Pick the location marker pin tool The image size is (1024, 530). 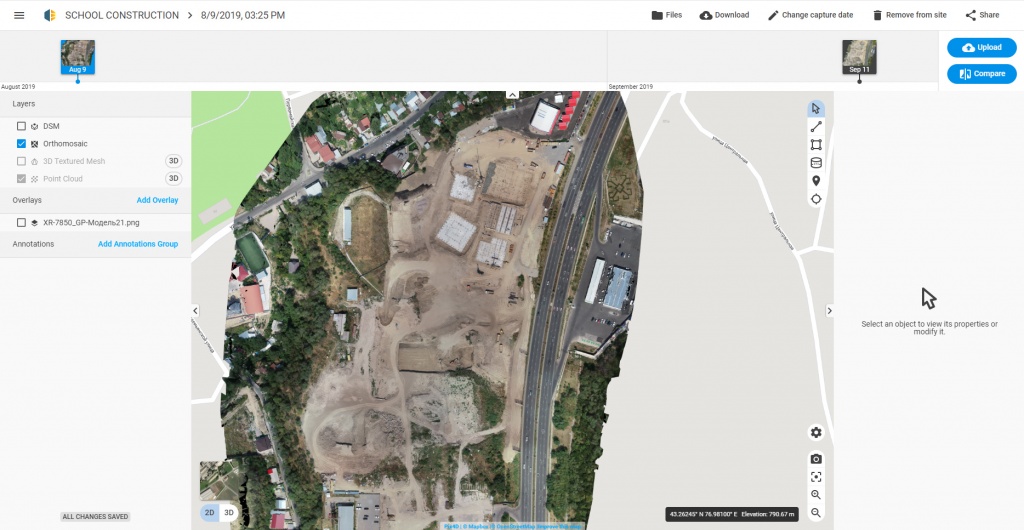click(x=816, y=181)
